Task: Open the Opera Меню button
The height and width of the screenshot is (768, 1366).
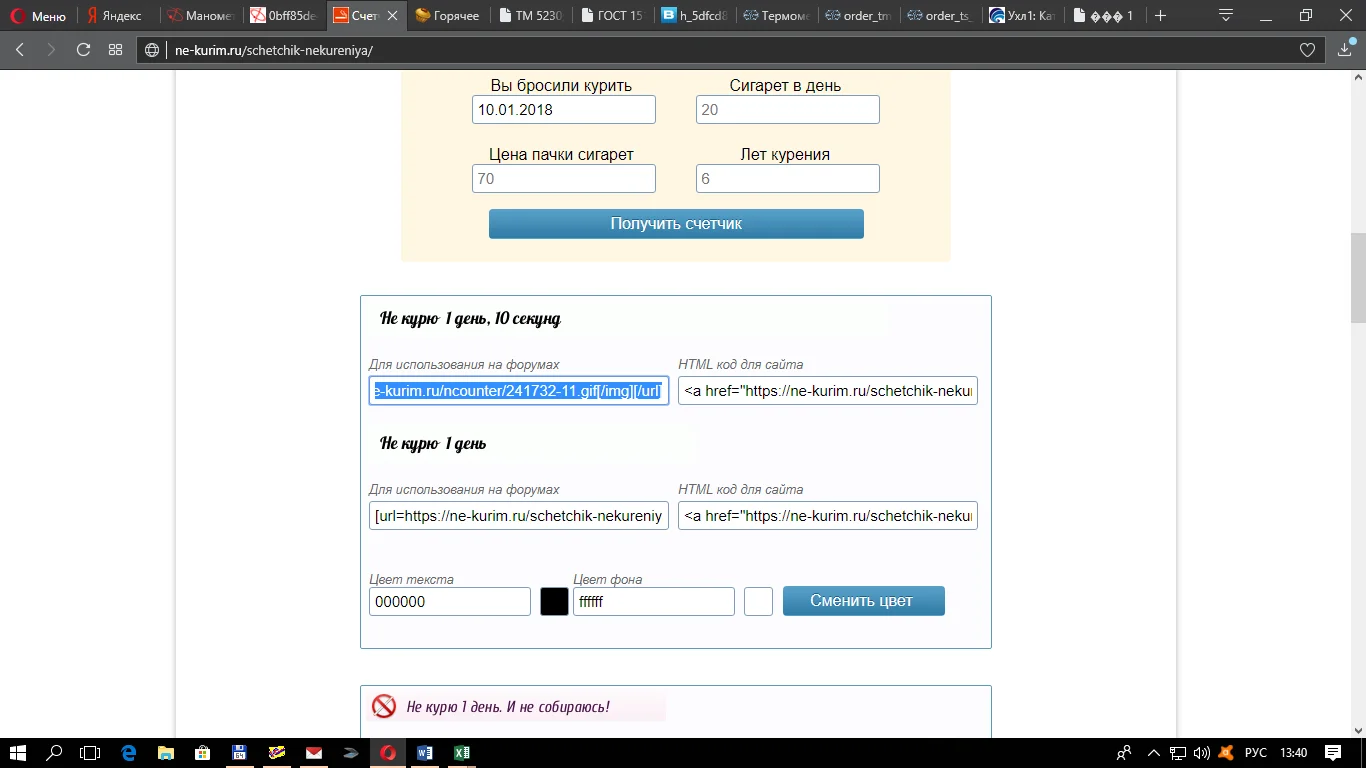Action: coord(38,16)
